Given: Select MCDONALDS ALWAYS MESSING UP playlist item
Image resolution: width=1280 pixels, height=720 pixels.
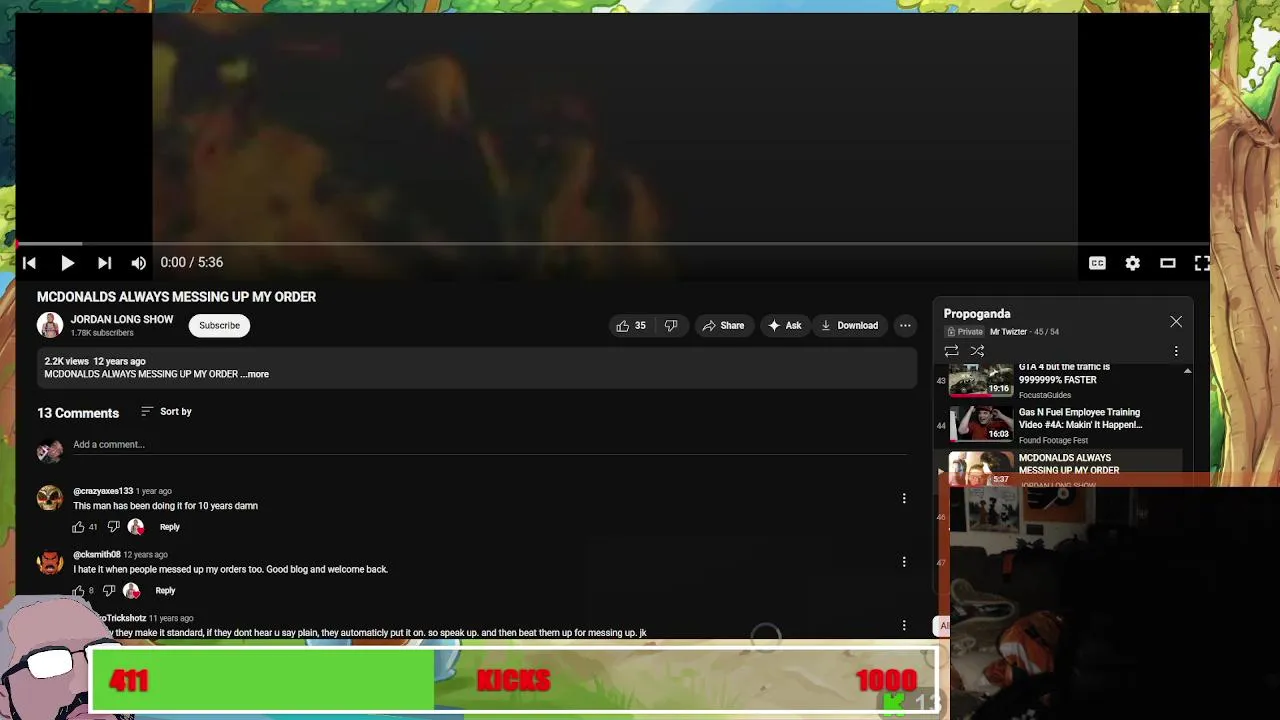Looking at the screenshot, I should (1059, 466).
